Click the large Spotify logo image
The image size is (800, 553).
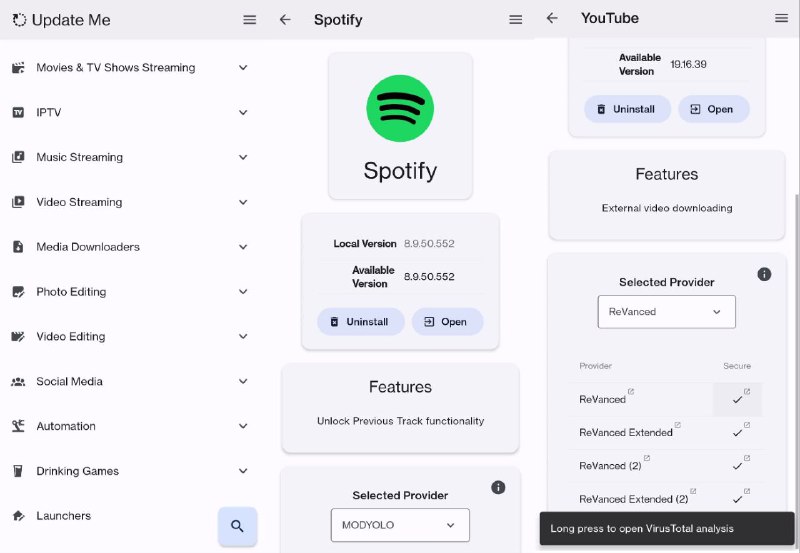[400, 108]
